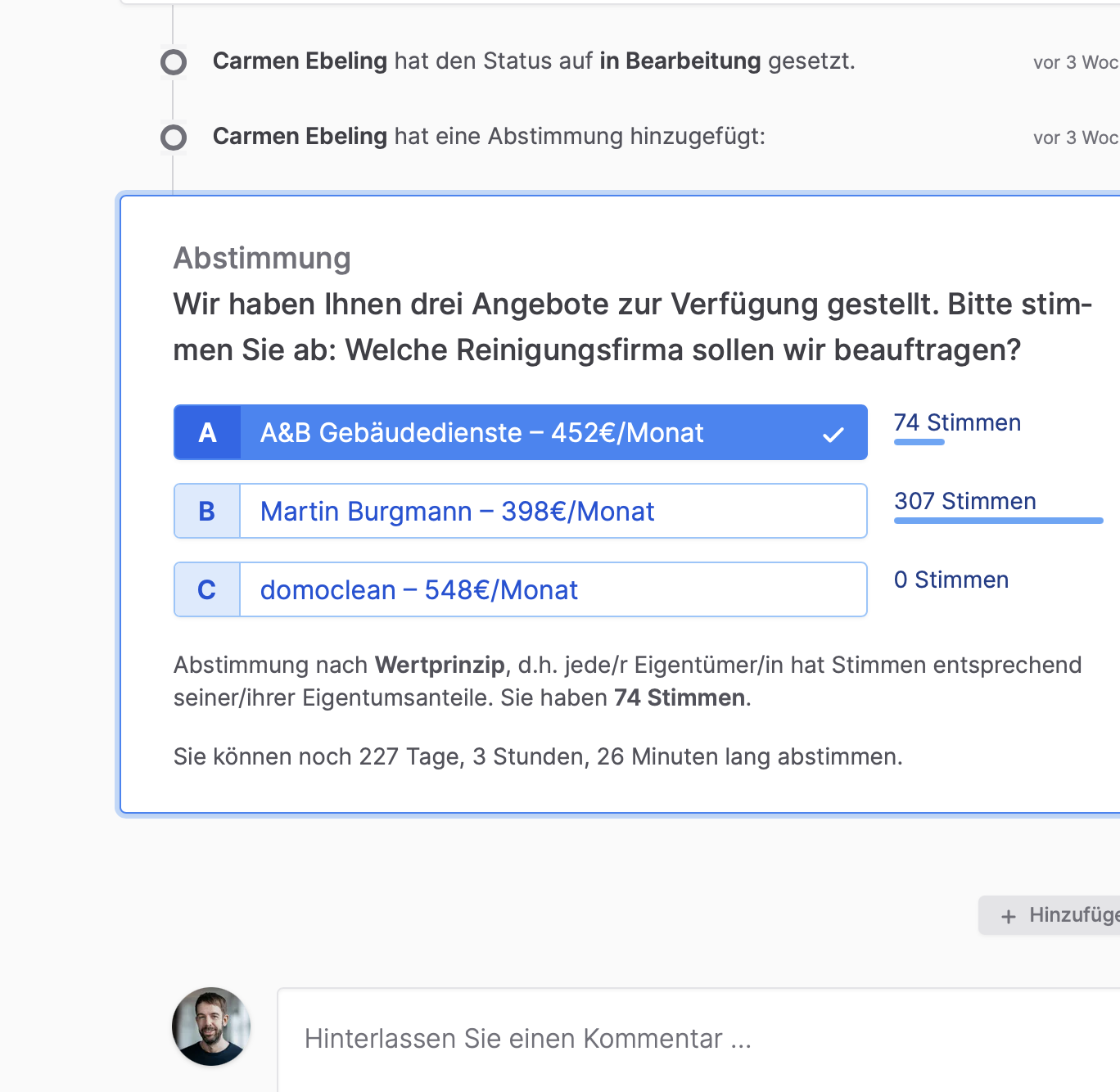Viewport: 1120px width, 1092px height.
Task: Click the plus icon beside Hinzufügen
Action: 1009,916
